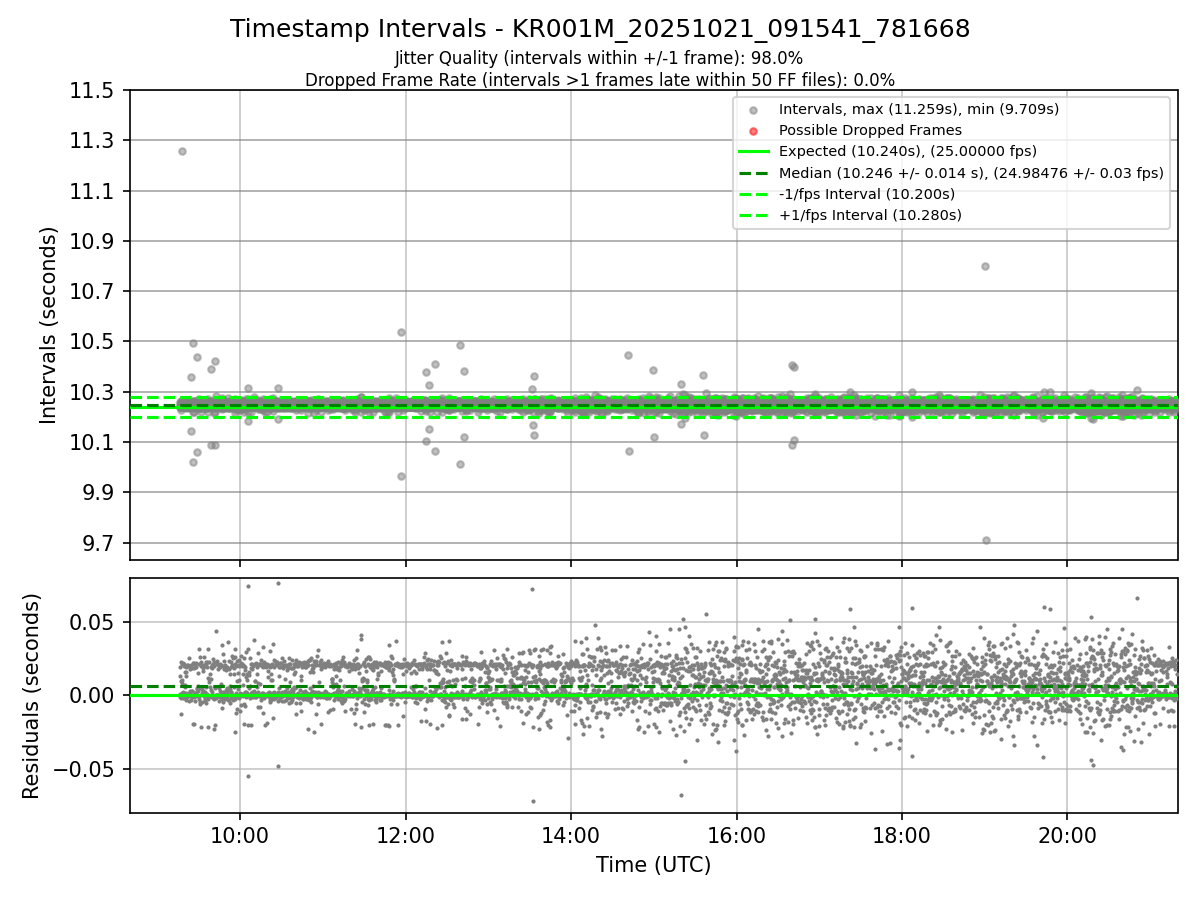The height and width of the screenshot is (900, 1200).
Task: Click legend entry "Expected (10.240s), (25.00000 fps)"
Action: click(907, 151)
